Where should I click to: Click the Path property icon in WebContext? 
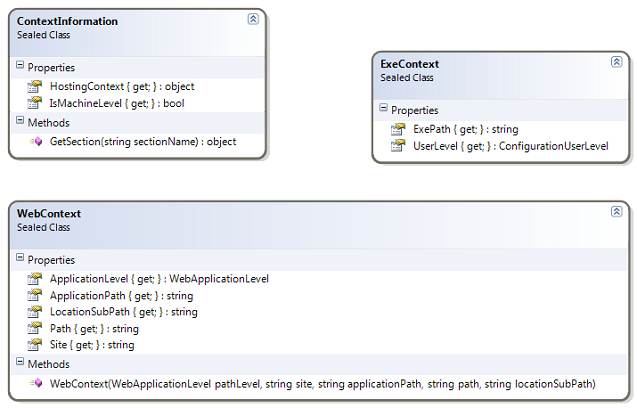tap(35, 328)
